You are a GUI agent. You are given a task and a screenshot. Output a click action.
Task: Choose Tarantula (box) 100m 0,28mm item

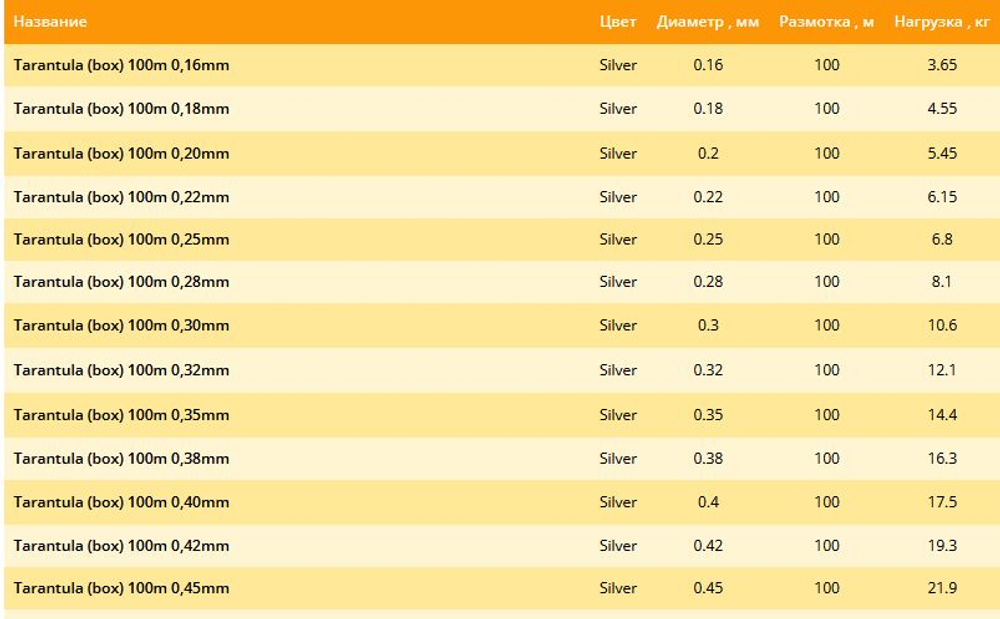coord(121,281)
